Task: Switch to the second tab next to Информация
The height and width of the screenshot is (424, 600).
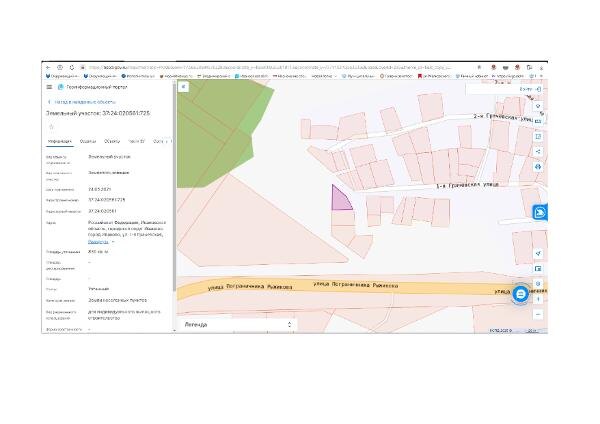Action: pos(88,142)
